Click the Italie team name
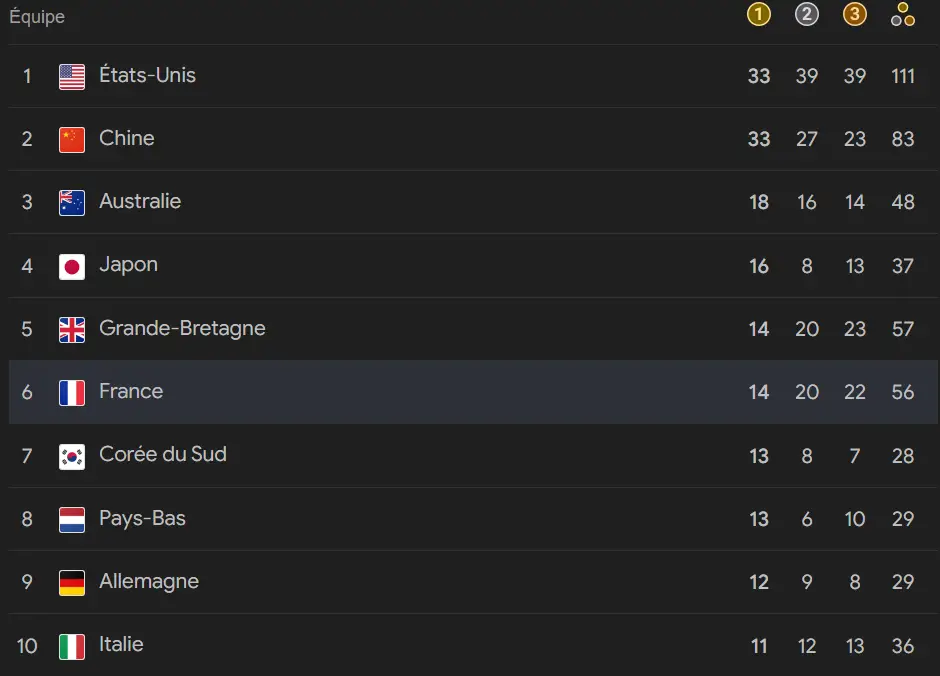 click(x=121, y=644)
